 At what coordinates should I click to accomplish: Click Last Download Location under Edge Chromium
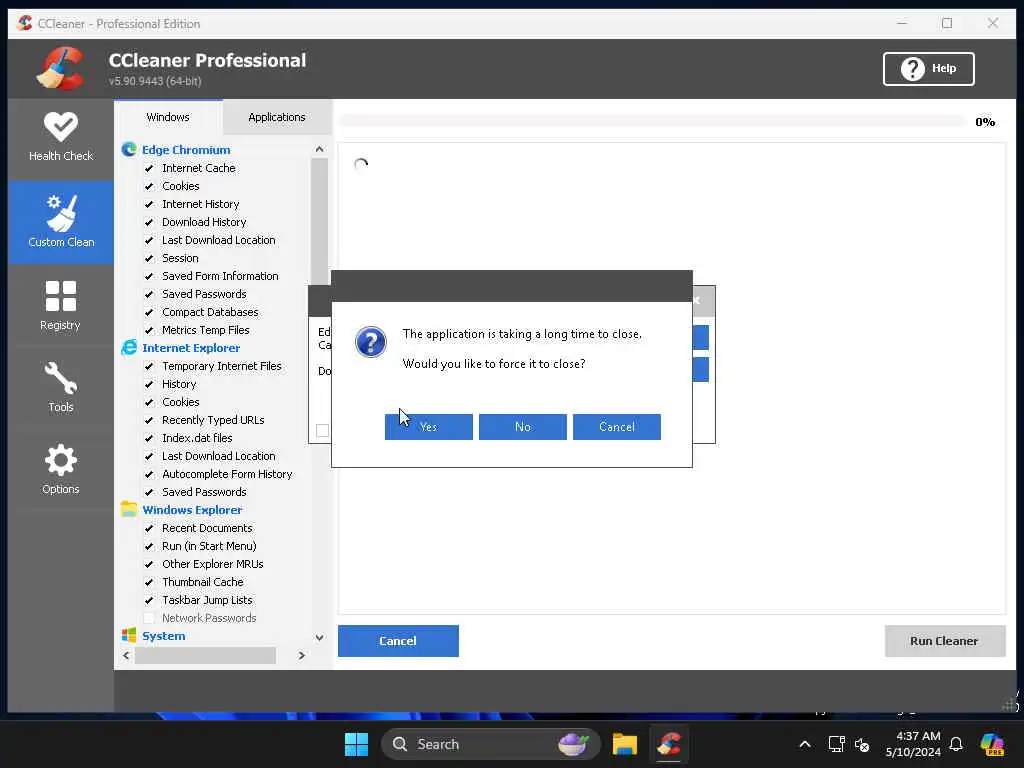219,240
